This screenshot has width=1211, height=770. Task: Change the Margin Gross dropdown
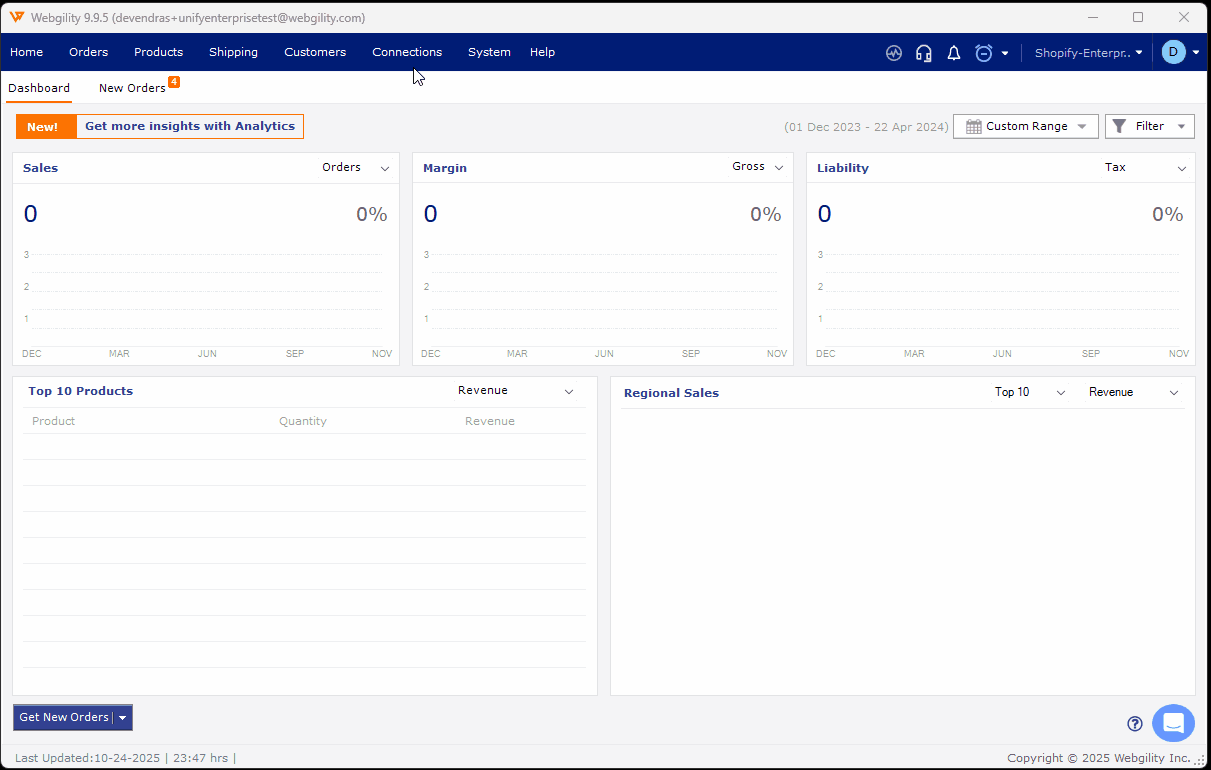(x=758, y=167)
